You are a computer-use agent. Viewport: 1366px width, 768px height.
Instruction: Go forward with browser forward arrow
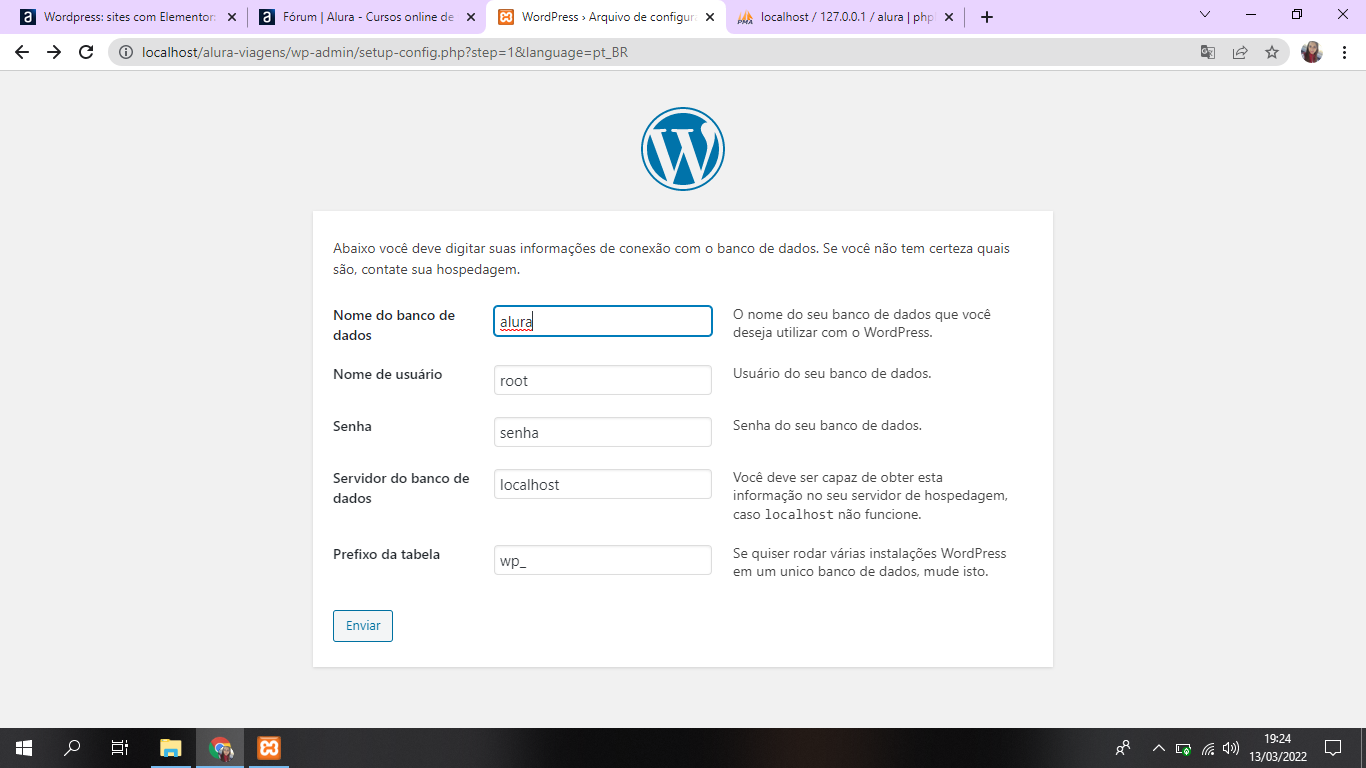(x=54, y=52)
